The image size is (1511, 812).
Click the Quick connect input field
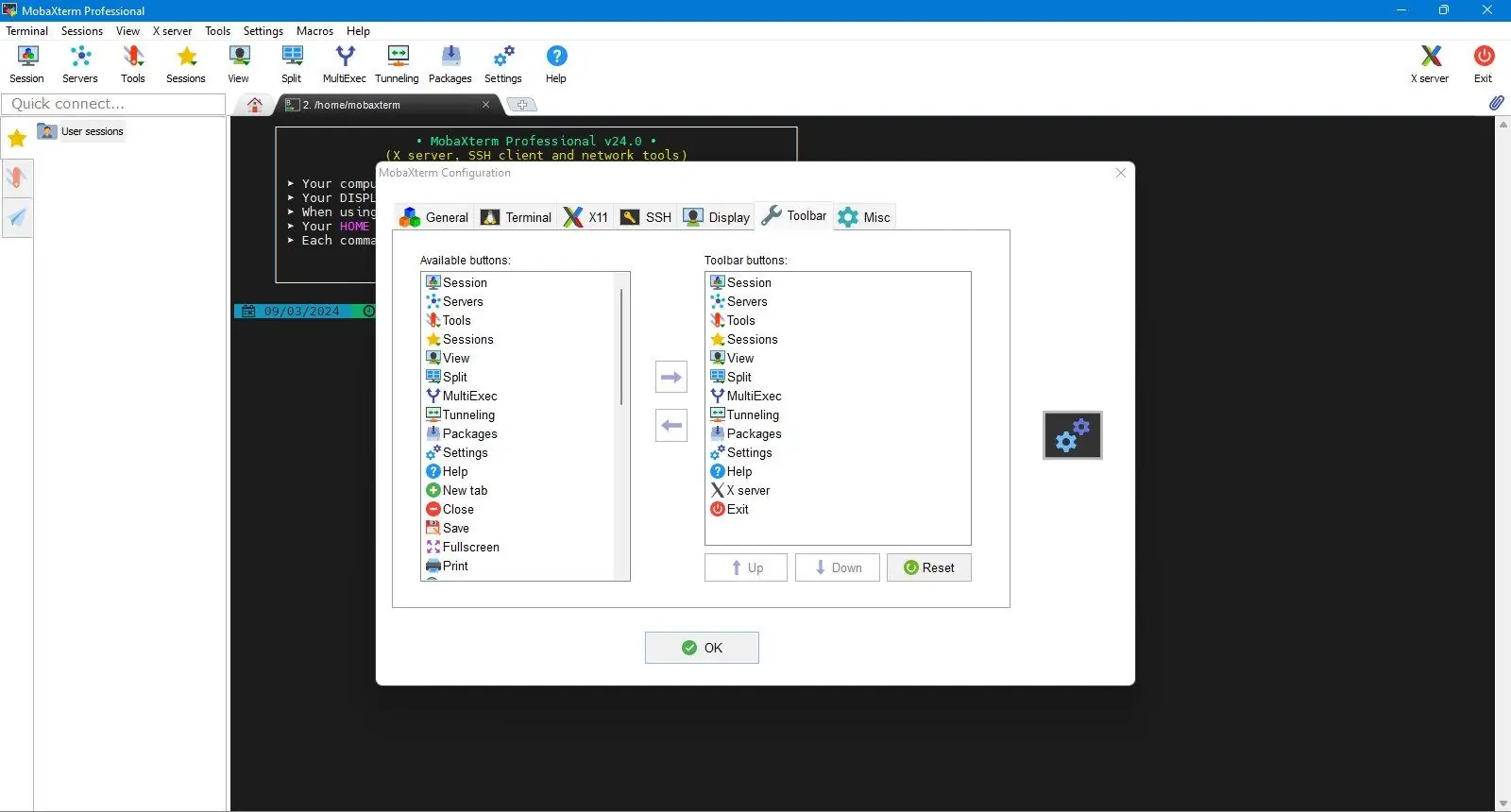(114, 104)
